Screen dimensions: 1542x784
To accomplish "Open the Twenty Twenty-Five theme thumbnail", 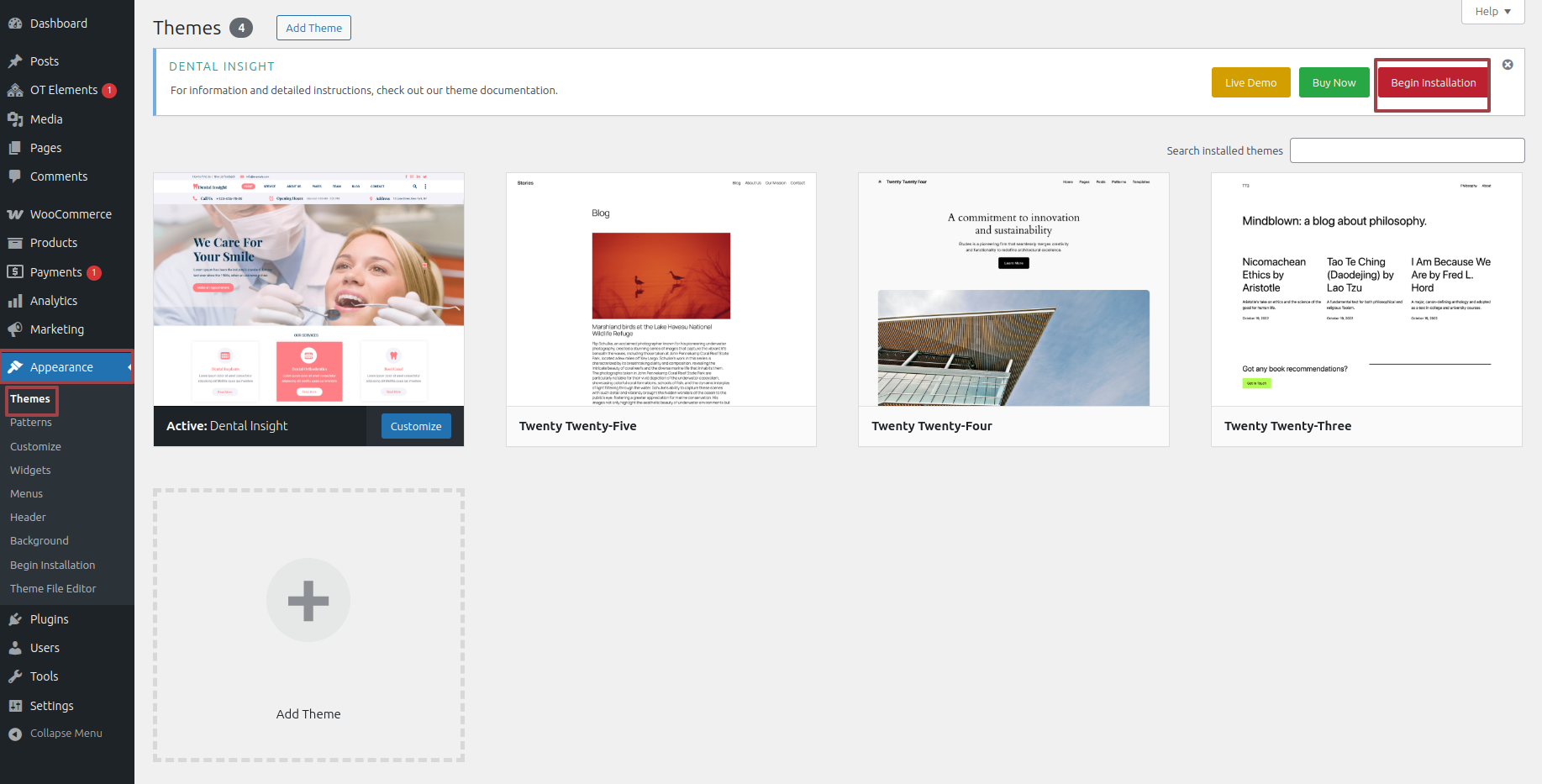I will (661, 289).
